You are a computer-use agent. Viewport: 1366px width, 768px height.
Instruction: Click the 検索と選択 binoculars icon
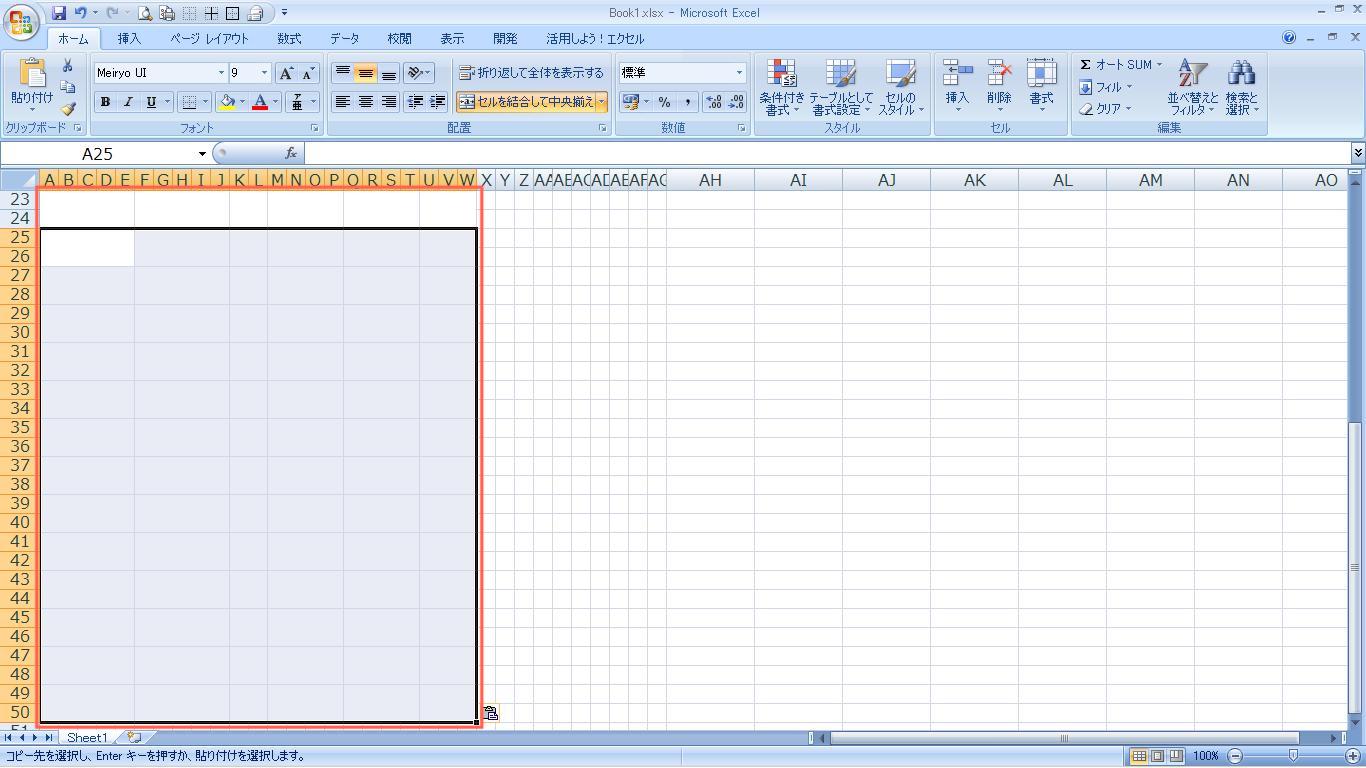(x=1241, y=73)
